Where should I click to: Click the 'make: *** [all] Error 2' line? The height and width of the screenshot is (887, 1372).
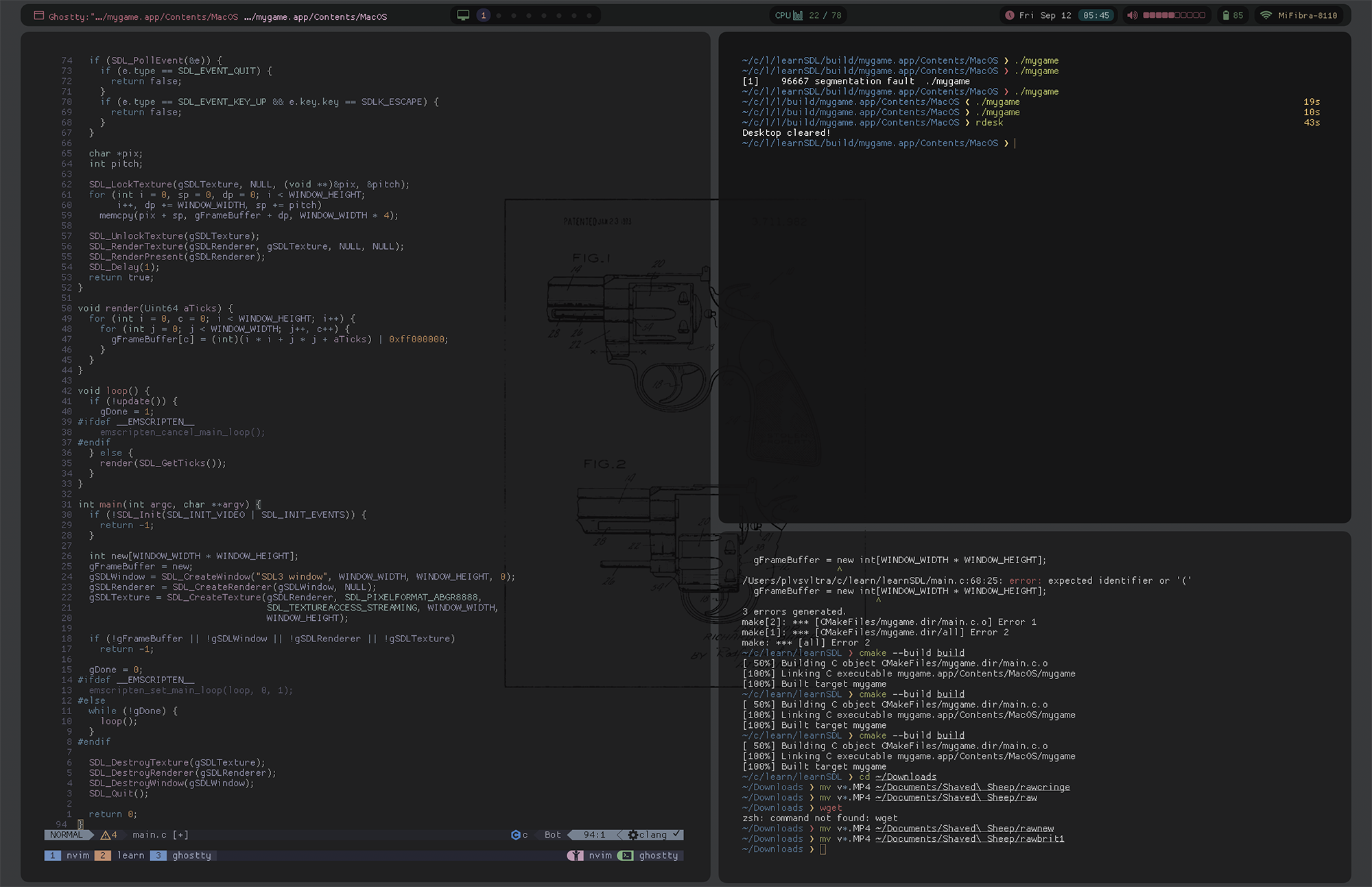coord(806,643)
